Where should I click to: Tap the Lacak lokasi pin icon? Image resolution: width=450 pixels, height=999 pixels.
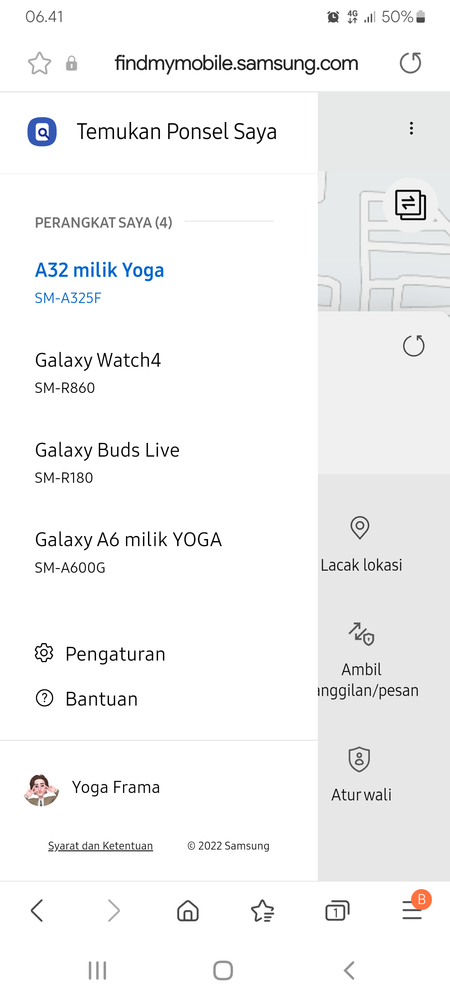coord(360,528)
